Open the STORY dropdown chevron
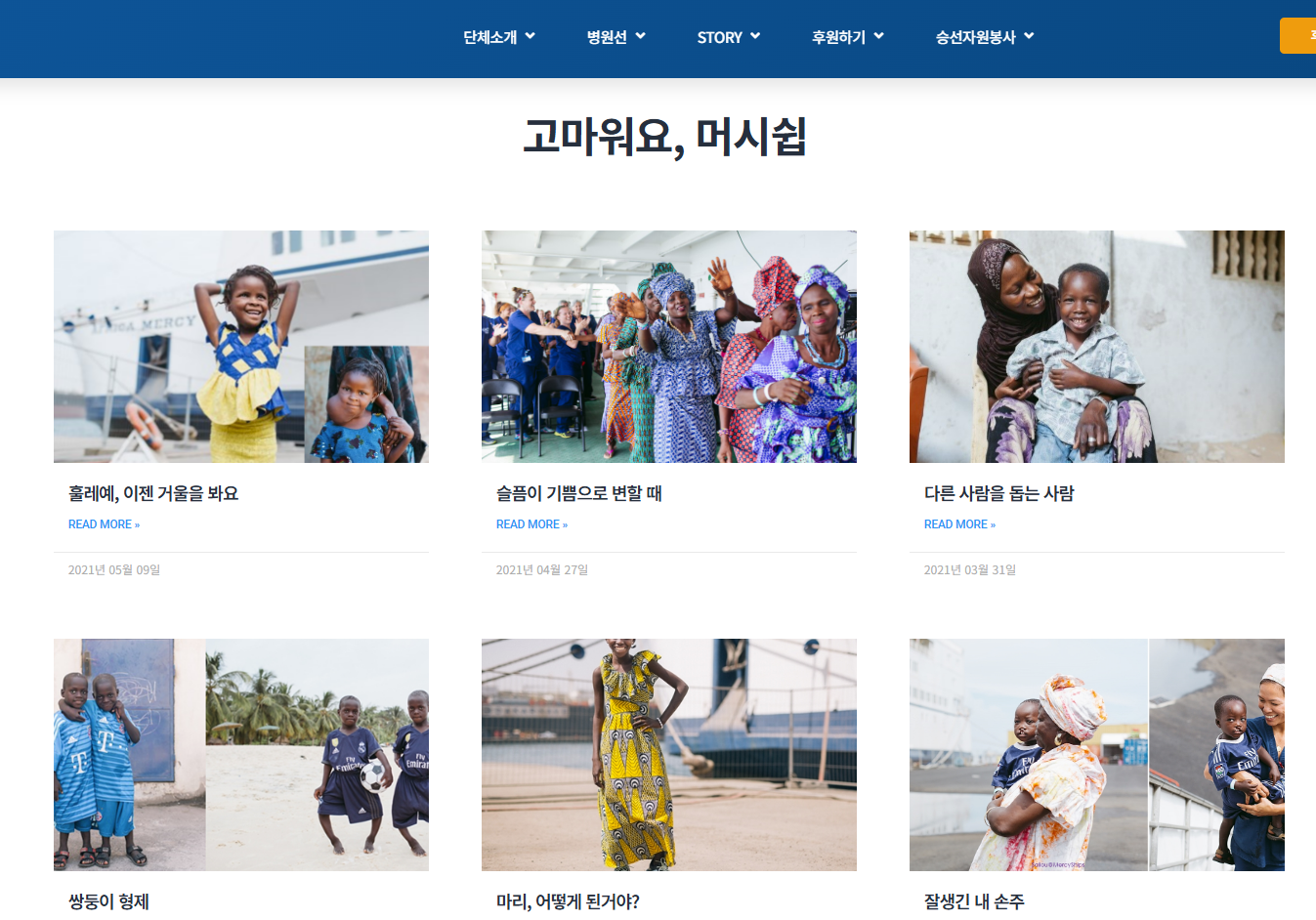This screenshot has width=1316, height=920. tap(754, 36)
